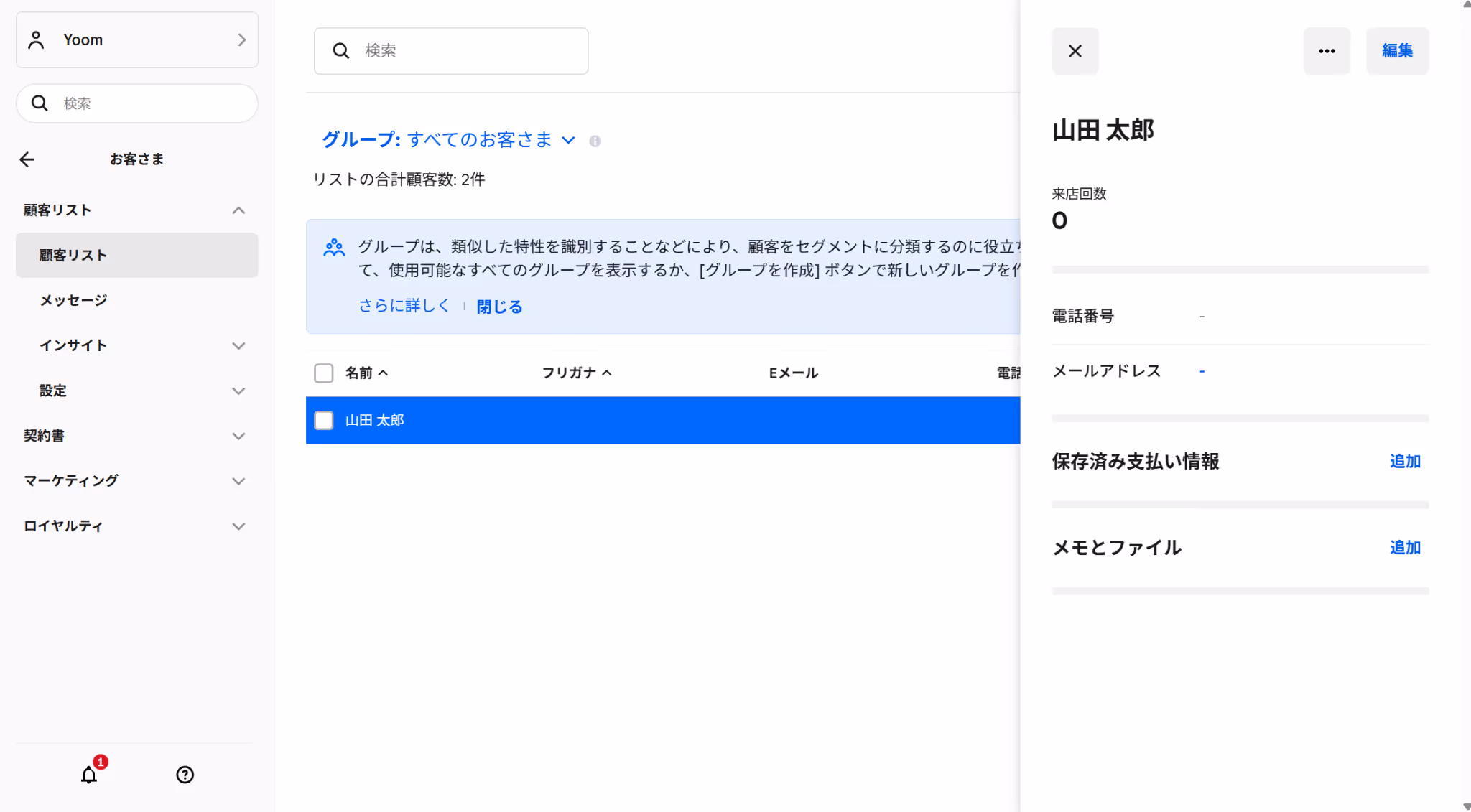The image size is (1471, 812).
Task: Click the さらに詳しく link
Action: pyautogui.click(x=404, y=306)
